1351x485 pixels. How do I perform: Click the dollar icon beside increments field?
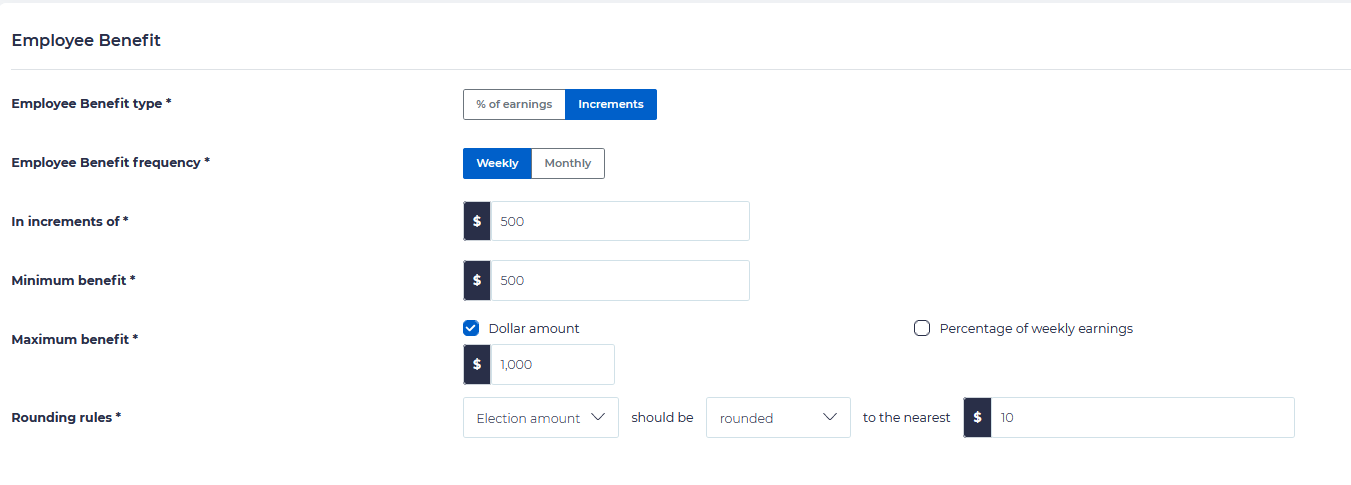[477, 221]
